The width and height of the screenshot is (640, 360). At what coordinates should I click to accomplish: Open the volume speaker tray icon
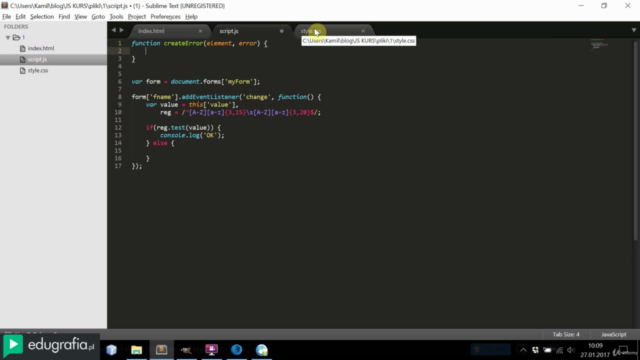click(x=571, y=350)
